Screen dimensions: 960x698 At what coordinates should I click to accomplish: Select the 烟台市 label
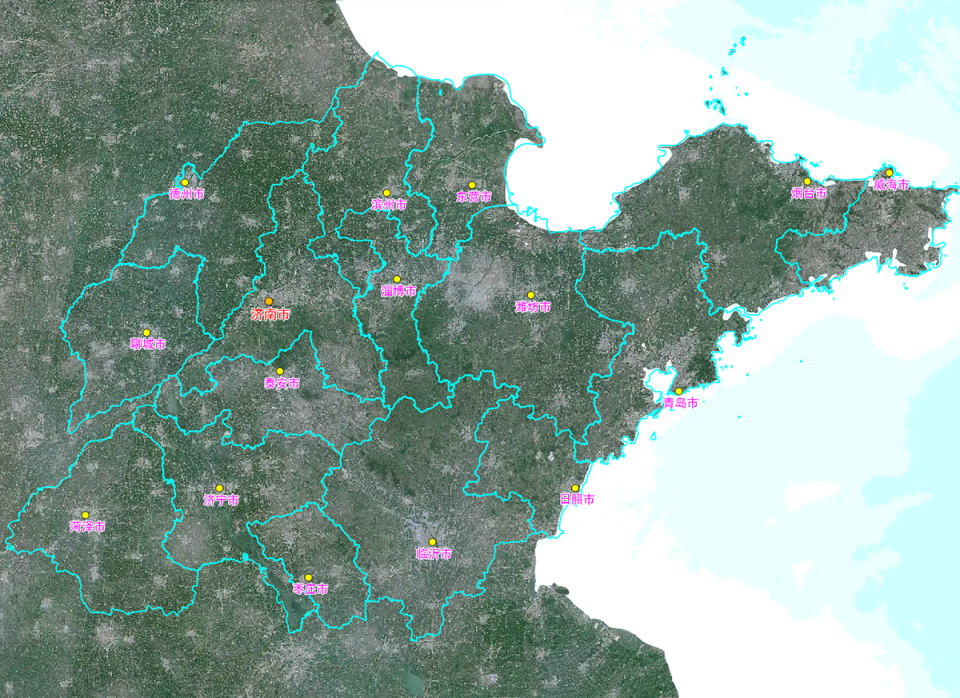809,193
